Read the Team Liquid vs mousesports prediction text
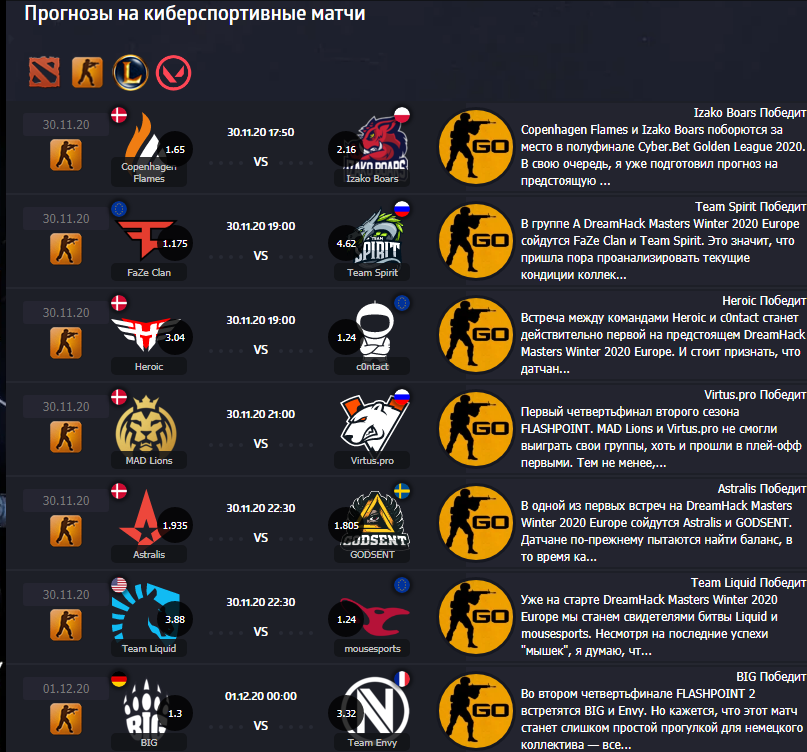This screenshot has width=807, height=752. (x=650, y=625)
